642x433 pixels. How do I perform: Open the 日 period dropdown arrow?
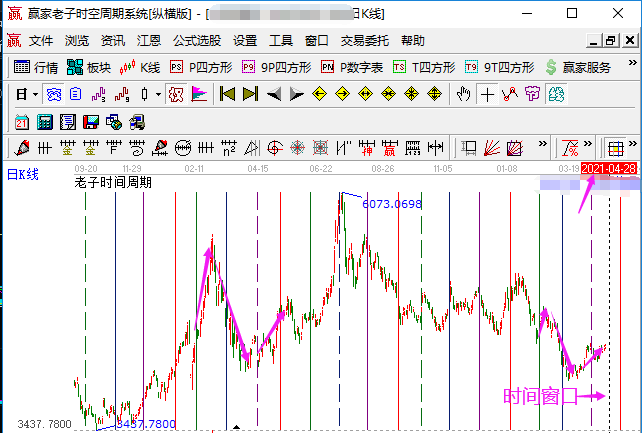[x=36, y=95]
